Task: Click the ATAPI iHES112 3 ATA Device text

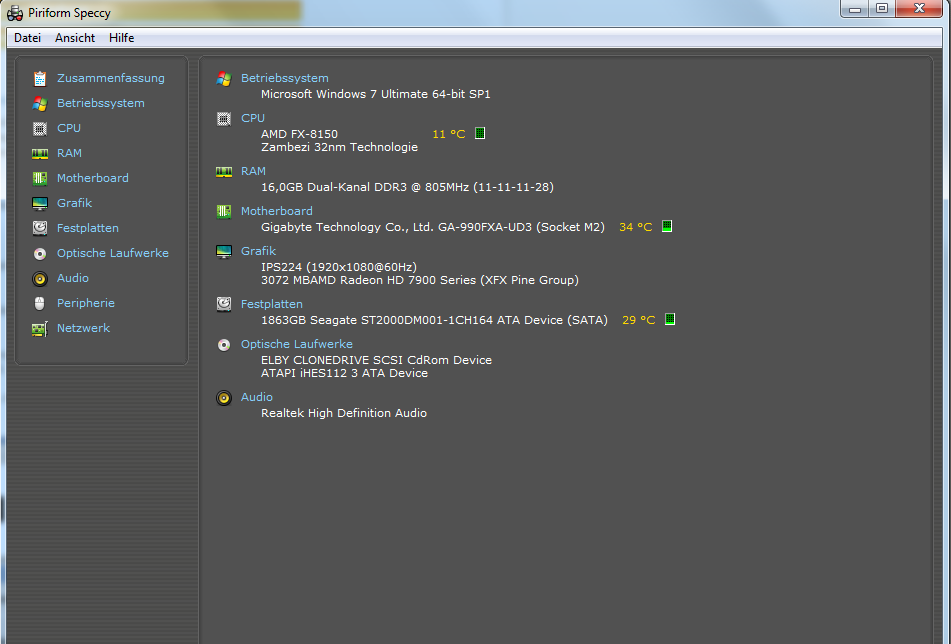Action: tap(344, 373)
